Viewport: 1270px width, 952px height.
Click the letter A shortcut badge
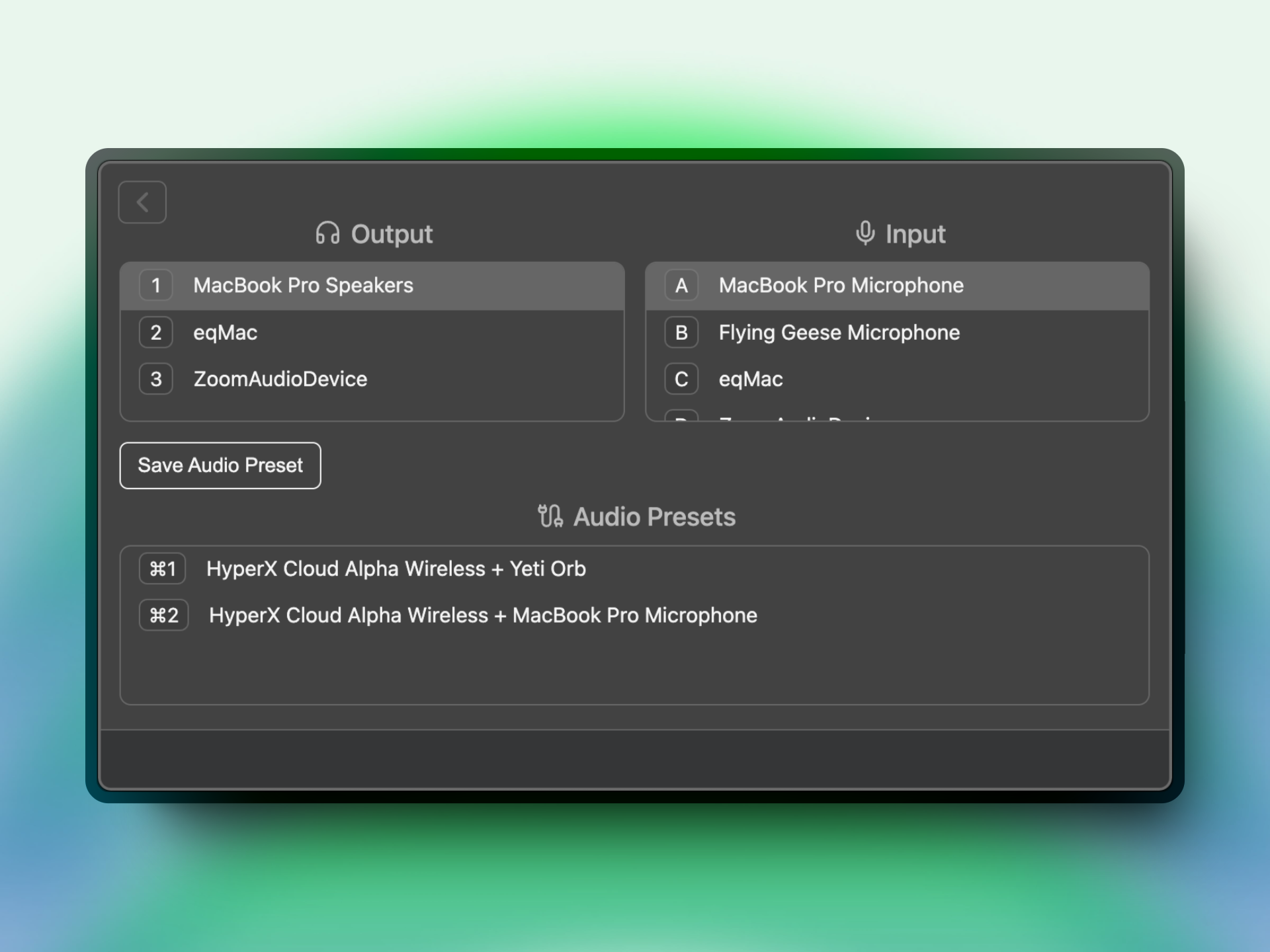tap(681, 286)
